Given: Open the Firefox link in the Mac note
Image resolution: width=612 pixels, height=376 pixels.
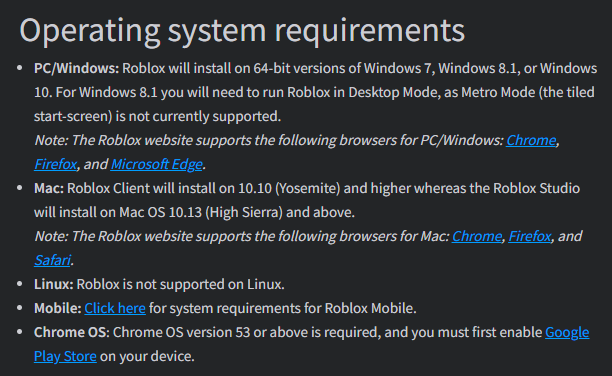Looking at the screenshot, I should coord(530,236).
